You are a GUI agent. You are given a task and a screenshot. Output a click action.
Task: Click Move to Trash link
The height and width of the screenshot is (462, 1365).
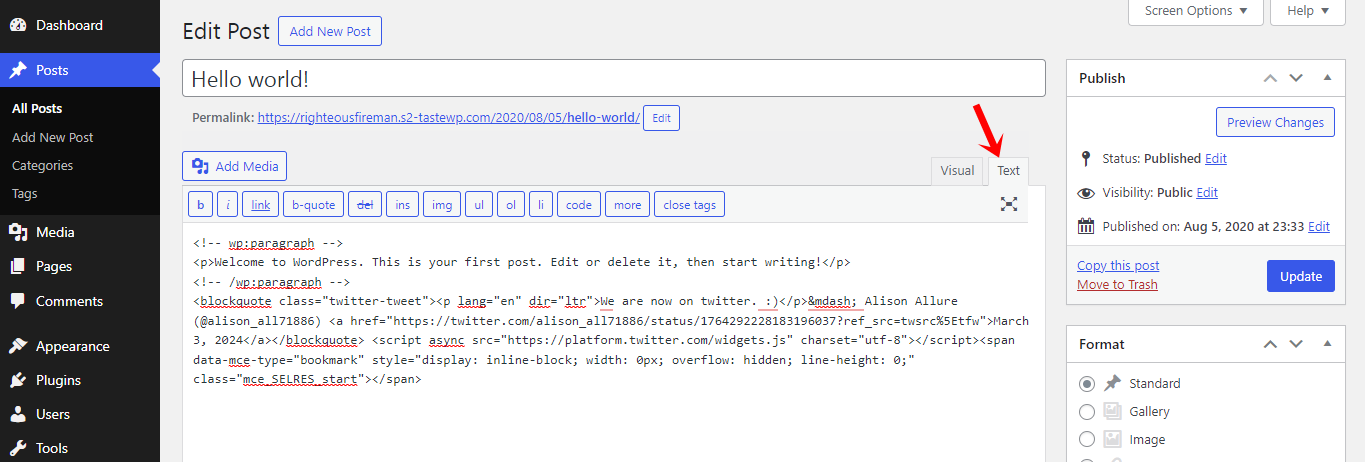(x=1117, y=284)
